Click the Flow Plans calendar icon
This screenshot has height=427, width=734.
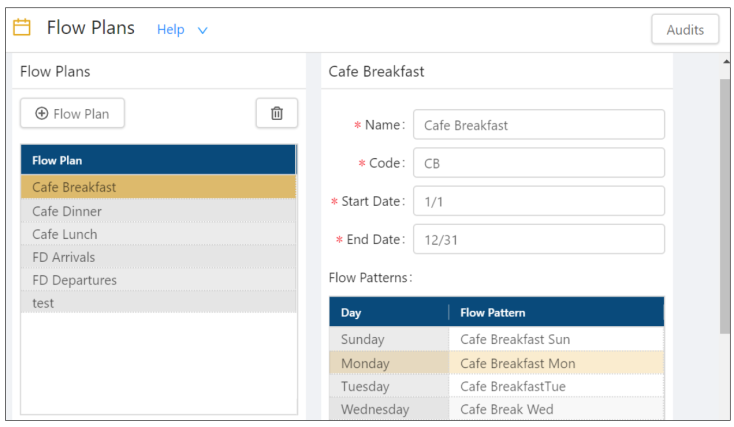point(22,28)
